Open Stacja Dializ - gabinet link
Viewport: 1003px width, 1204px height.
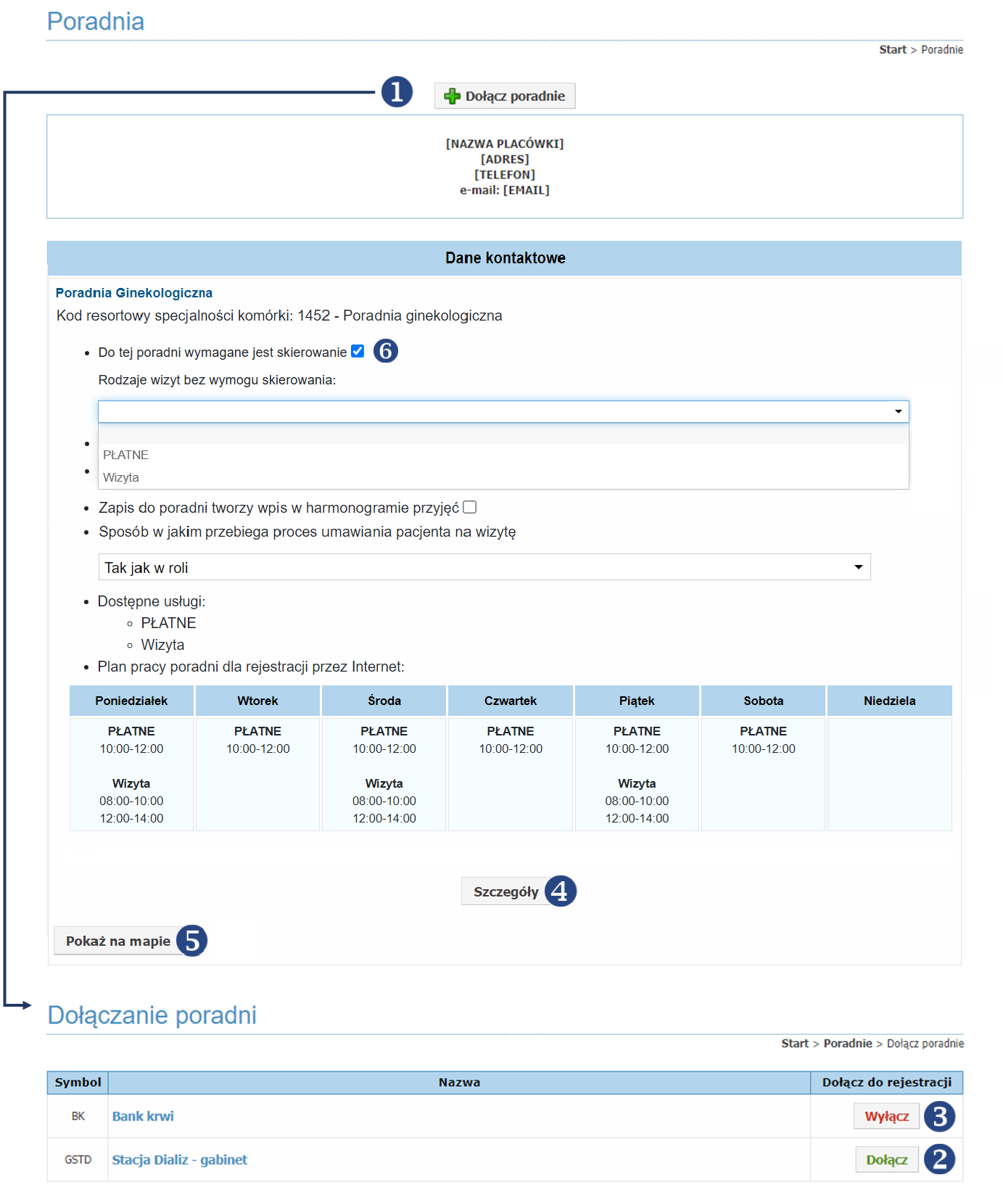click(x=179, y=1160)
